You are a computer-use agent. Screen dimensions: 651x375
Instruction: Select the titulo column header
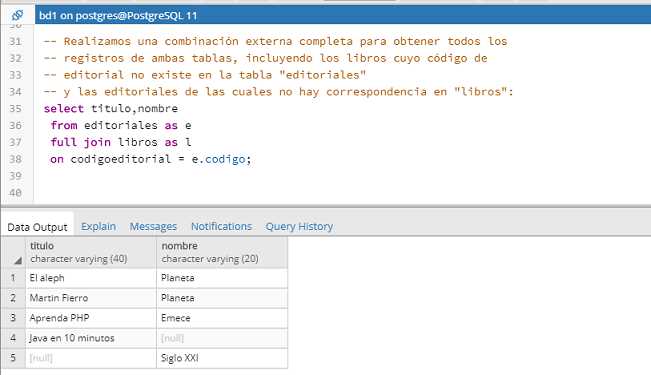pos(91,252)
